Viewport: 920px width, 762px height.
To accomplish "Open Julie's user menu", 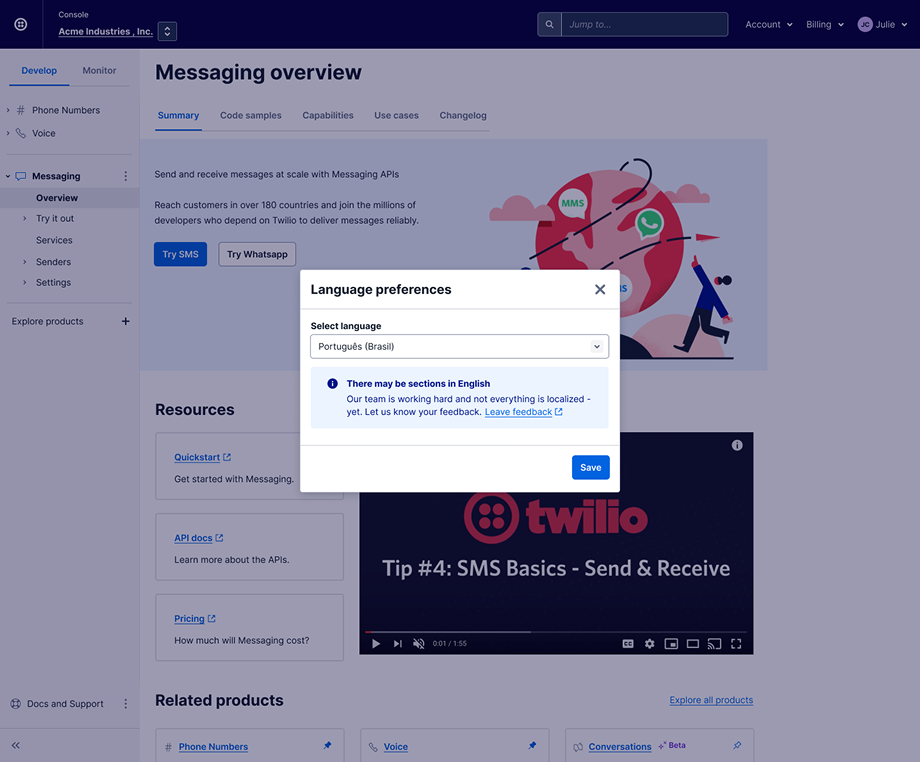I will [x=882, y=25].
